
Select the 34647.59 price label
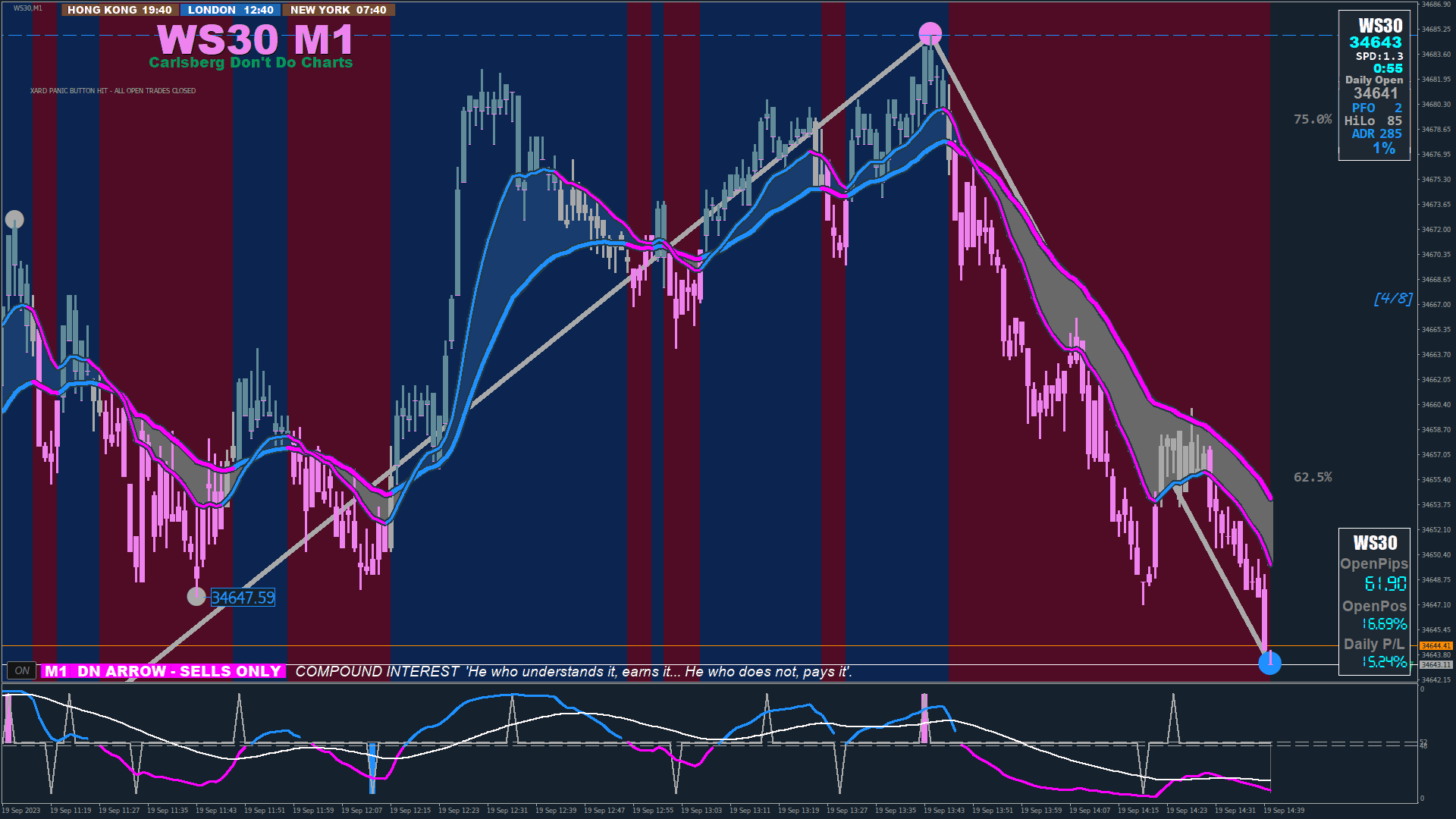coord(243,598)
